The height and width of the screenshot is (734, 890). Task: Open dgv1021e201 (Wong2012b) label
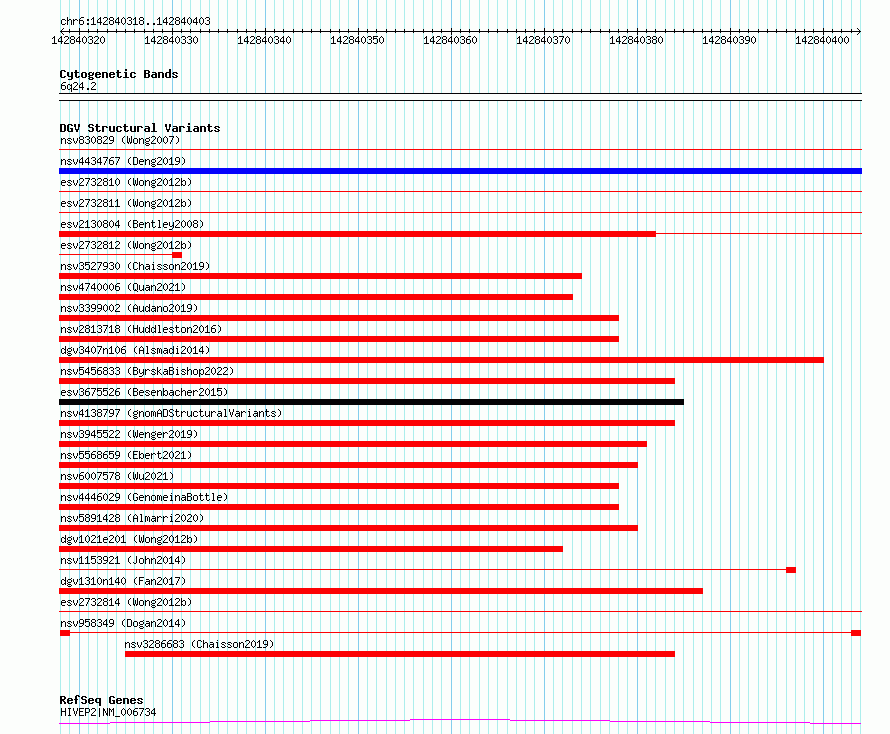129,539
